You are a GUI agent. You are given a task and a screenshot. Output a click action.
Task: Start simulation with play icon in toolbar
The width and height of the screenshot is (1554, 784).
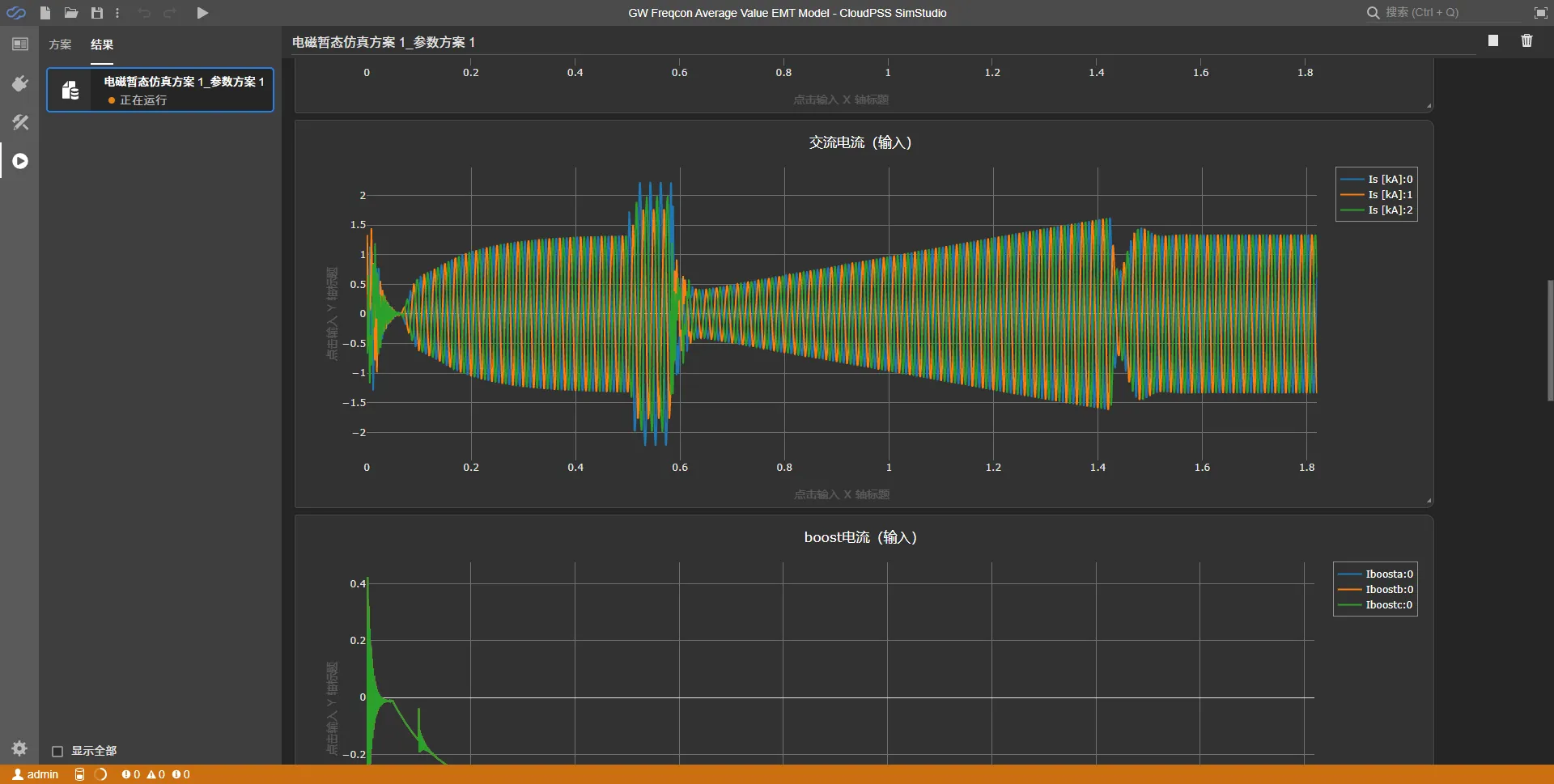click(202, 13)
